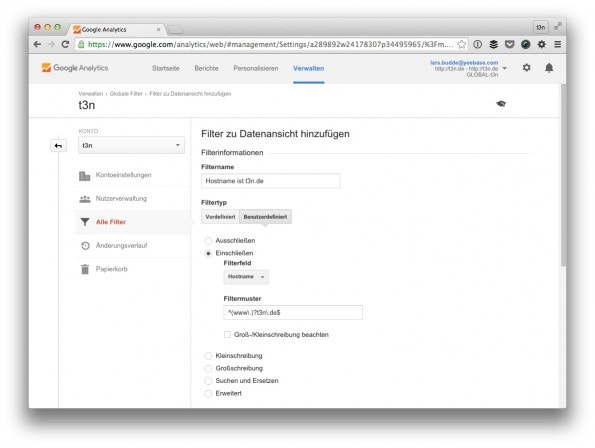Click the funnel icon for Alle Filter
The width and height of the screenshot is (595, 448).
click(x=85, y=222)
